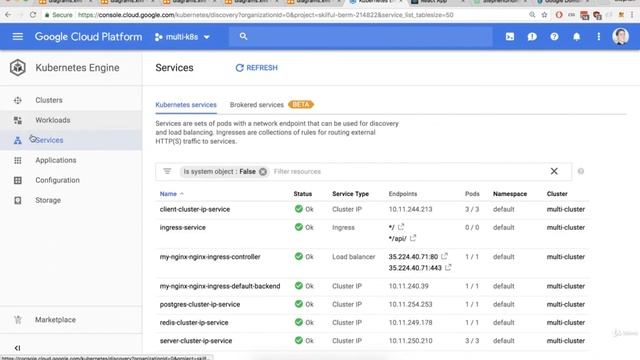Viewport: 640px width, 360px height.
Task: Open redis-cluster-ip-service details
Action: [x=194, y=322]
